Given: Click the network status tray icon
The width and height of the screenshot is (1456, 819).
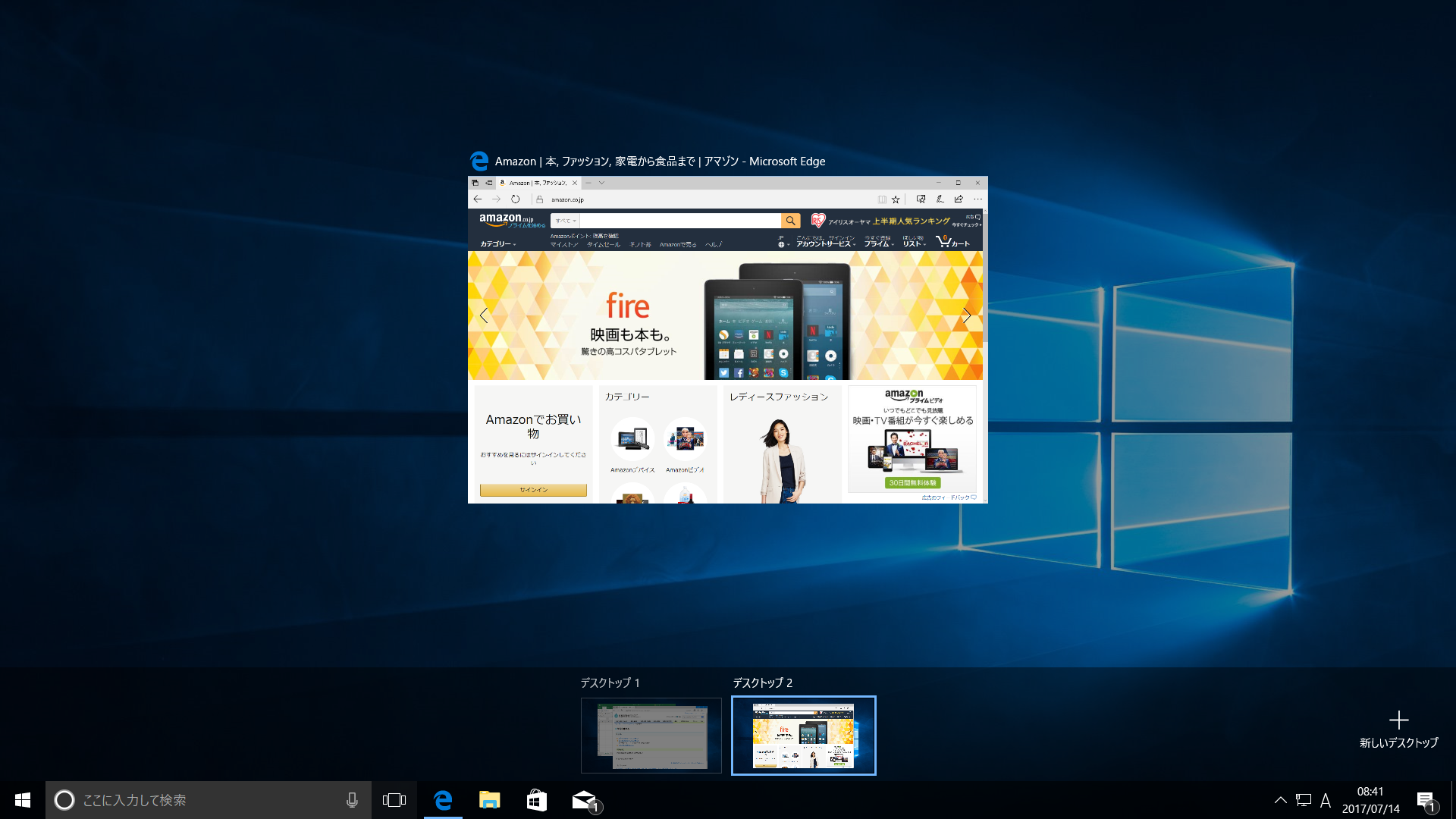Looking at the screenshot, I should (x=1304, y=800).
